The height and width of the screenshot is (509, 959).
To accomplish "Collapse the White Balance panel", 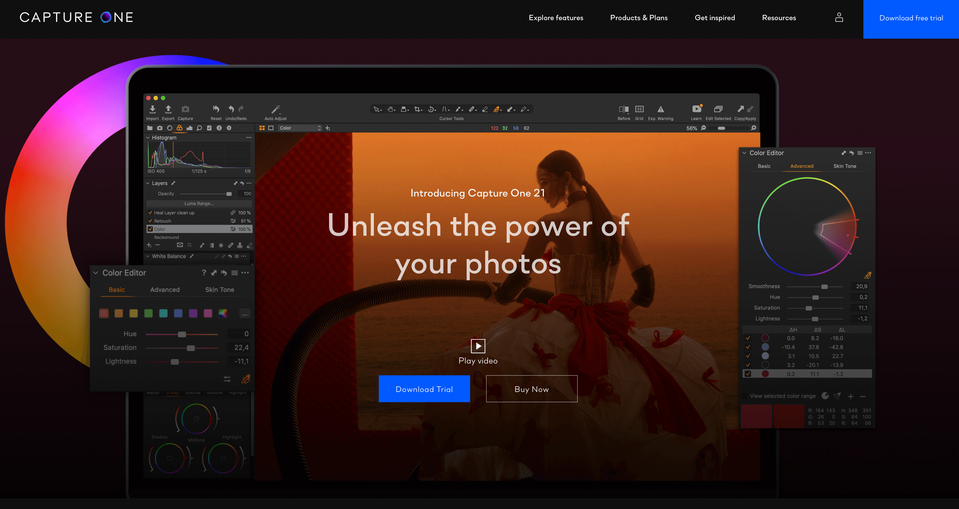I will point(148,256).
